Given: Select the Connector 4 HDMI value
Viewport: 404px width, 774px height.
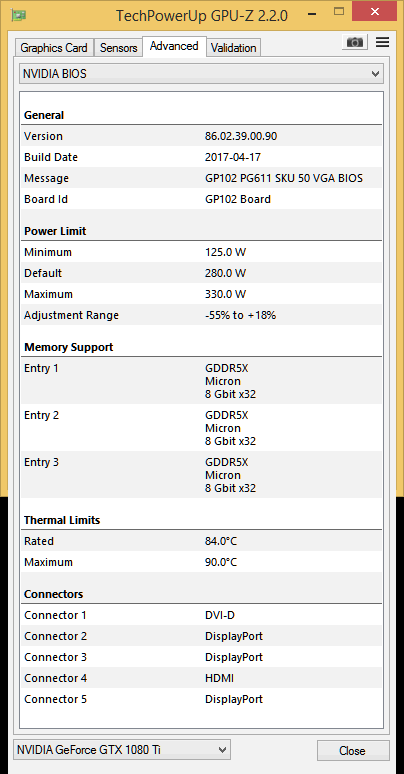Looking at the screenshot, I should [219, 678].
